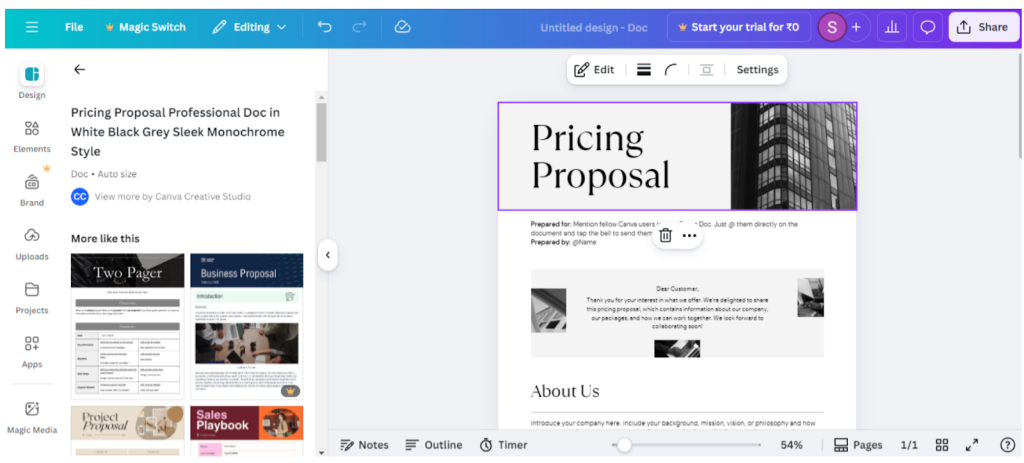View more by Canva Creative Studio

click(172, 197)
